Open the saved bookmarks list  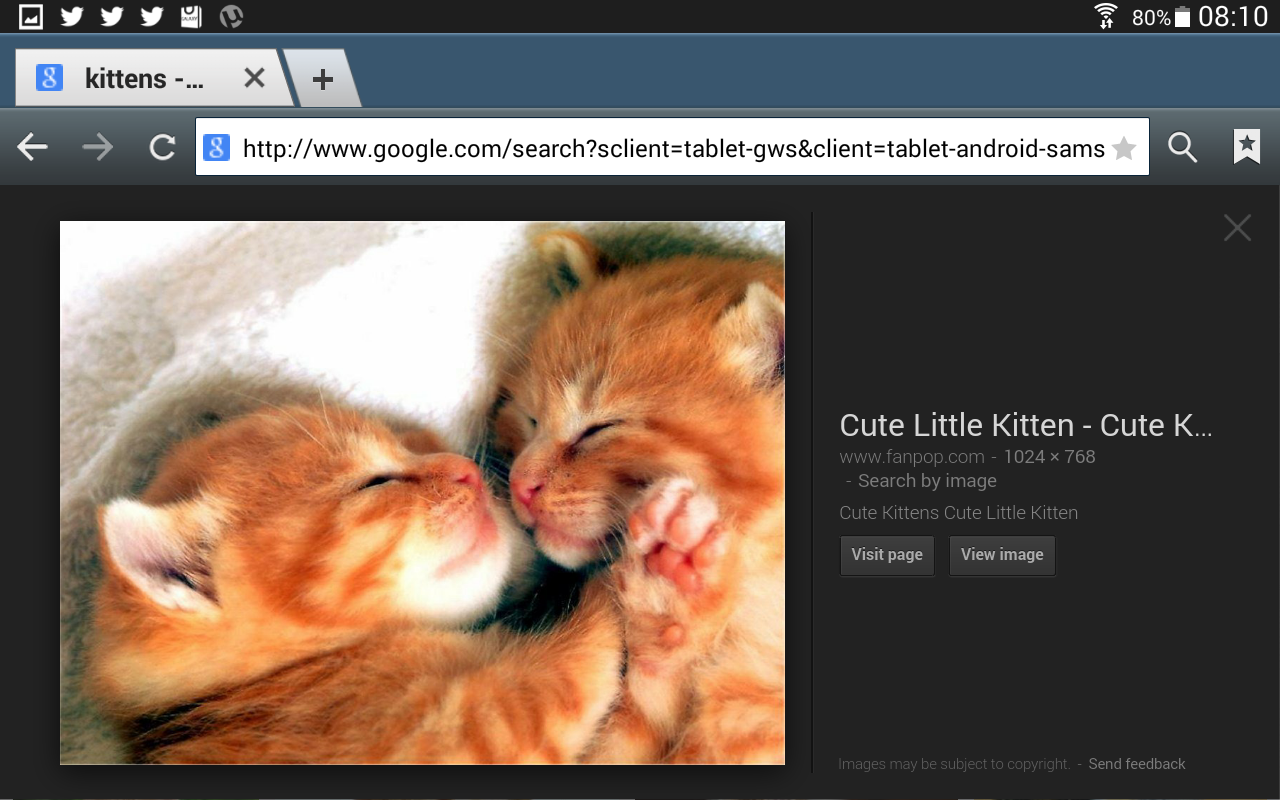pos(1246,147)
